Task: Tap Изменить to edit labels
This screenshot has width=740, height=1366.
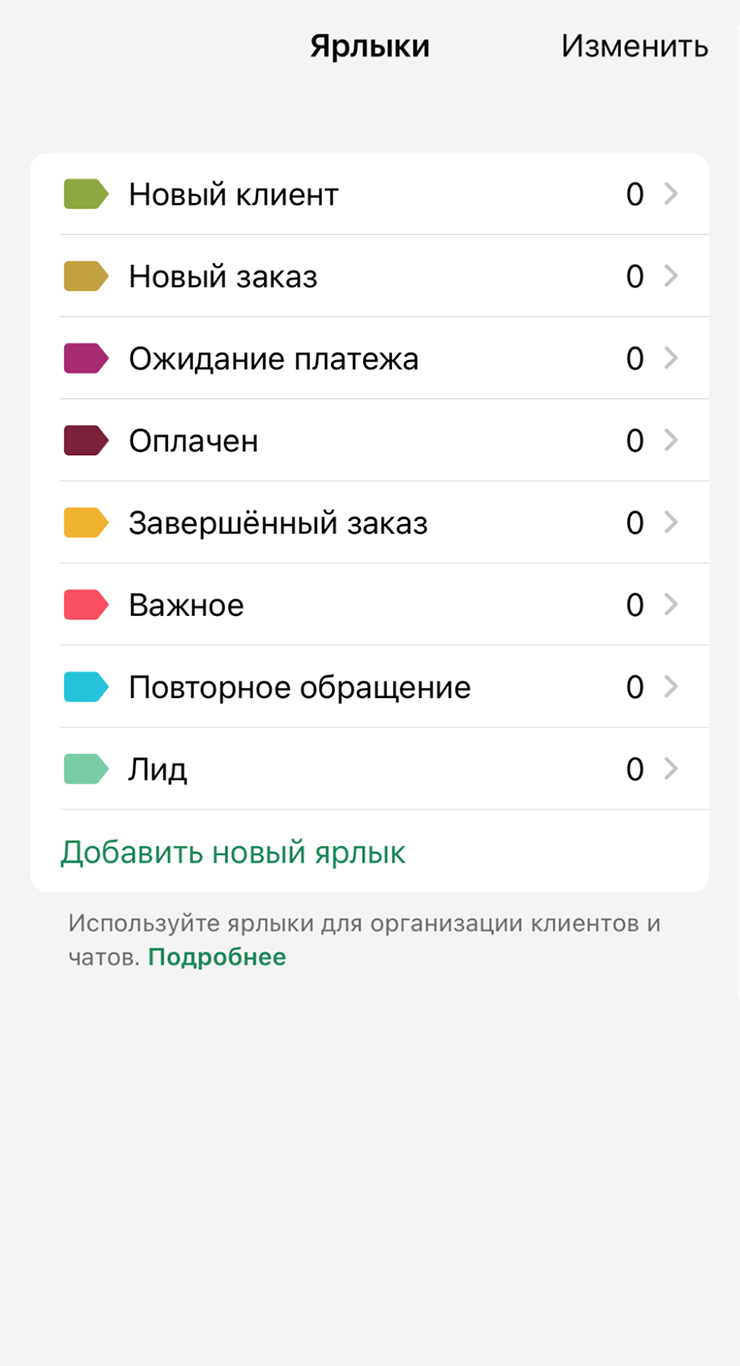Action: (634, 46)
